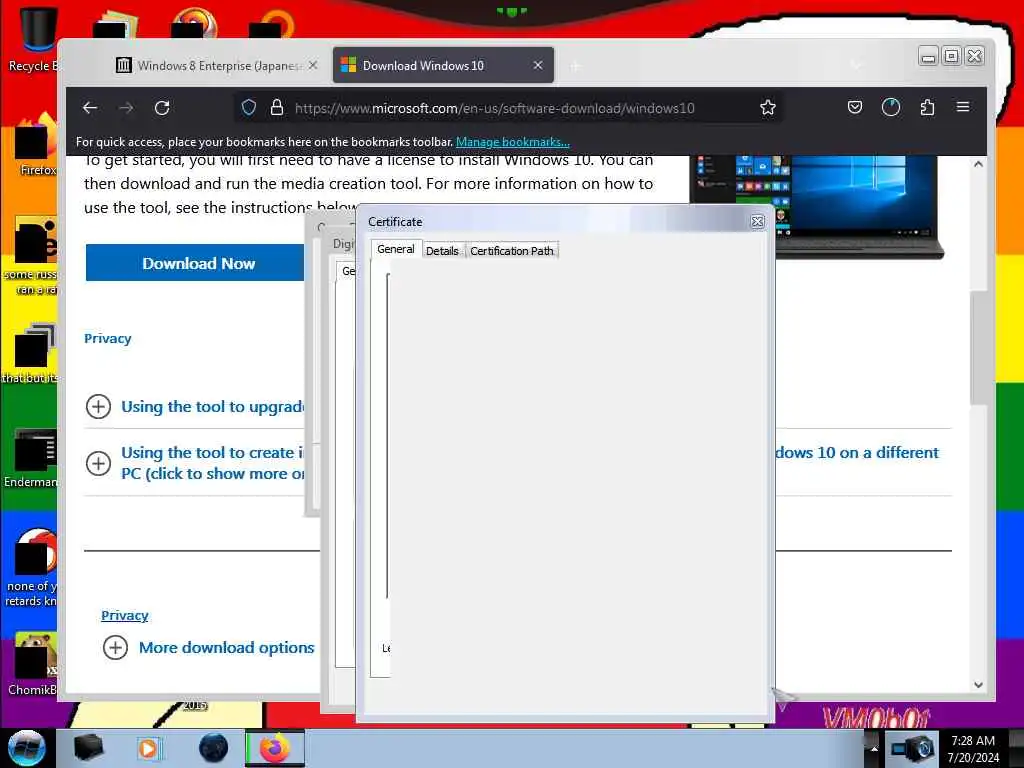Close the Windows 8 Enterprise tab

313,65
